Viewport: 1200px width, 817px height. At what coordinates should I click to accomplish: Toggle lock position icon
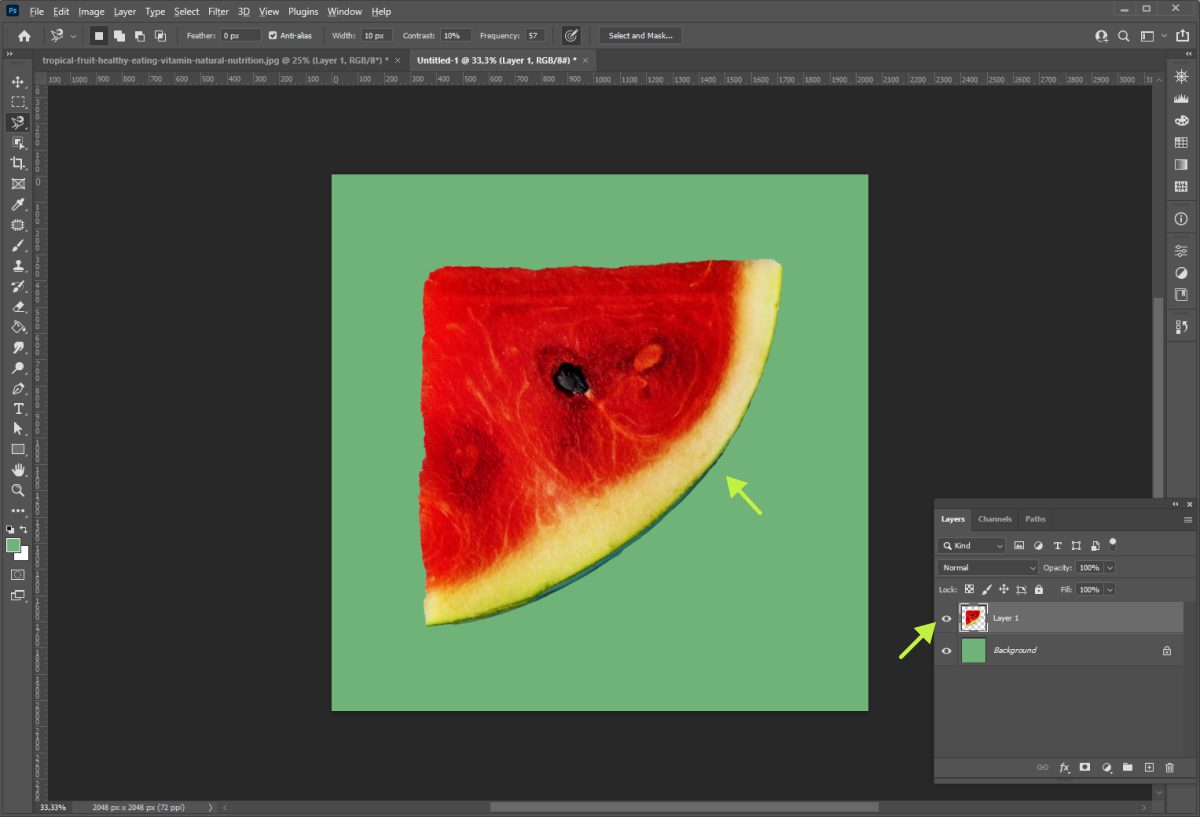(1004, 590)
